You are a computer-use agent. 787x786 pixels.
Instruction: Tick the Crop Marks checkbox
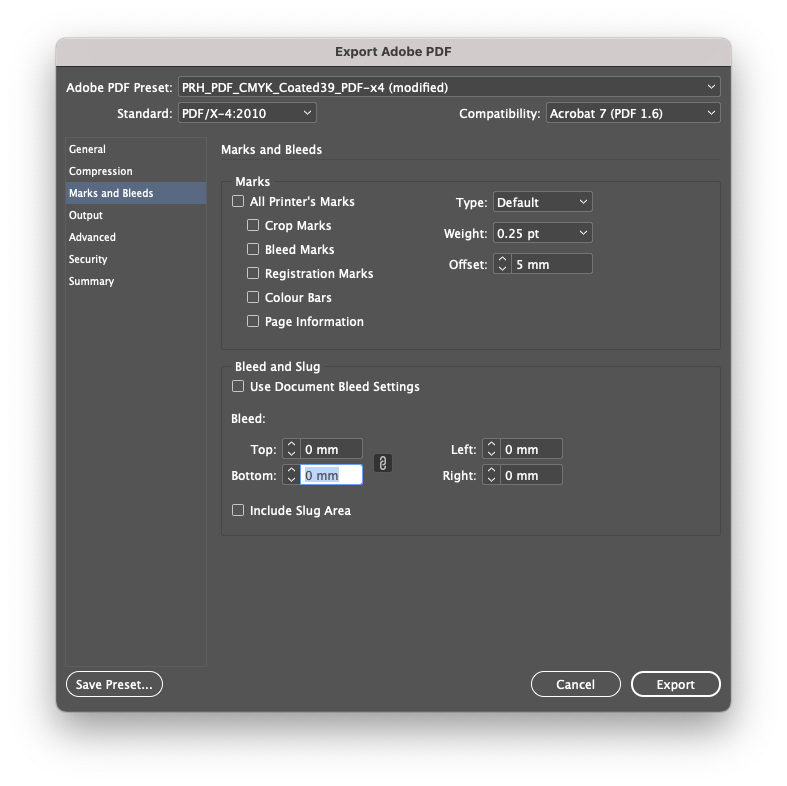pos(253,225)
